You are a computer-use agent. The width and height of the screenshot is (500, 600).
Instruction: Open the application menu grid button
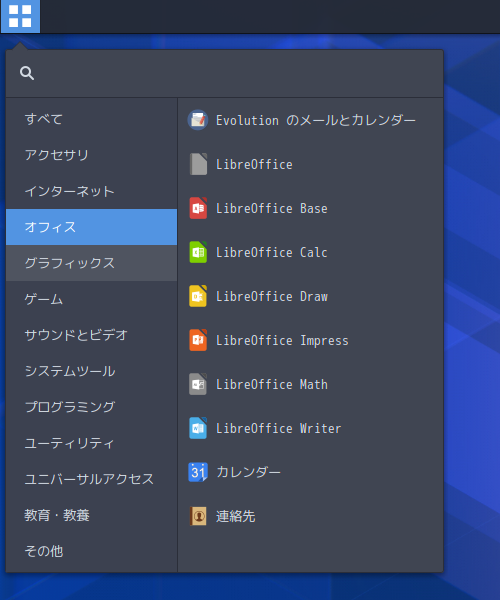20,16
